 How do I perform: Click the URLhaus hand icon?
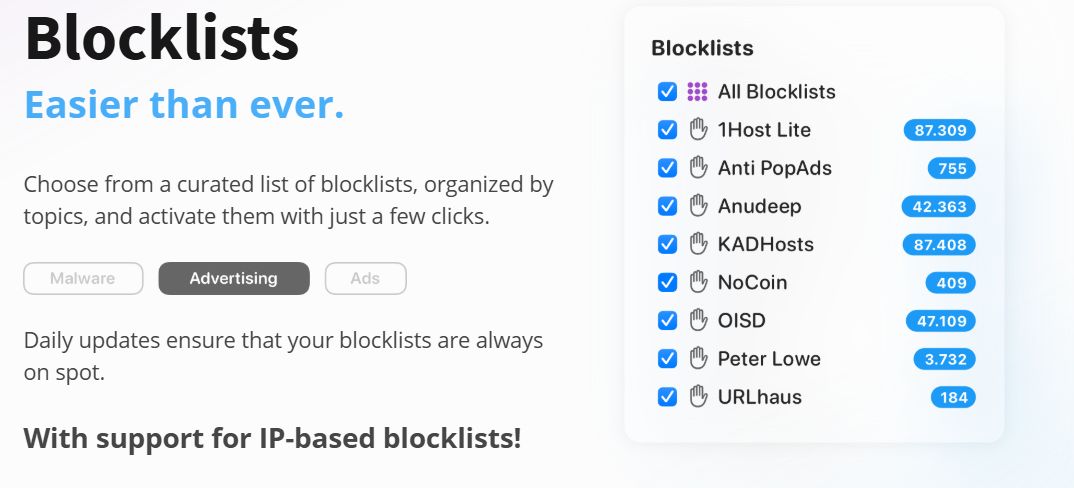[x=697, y=397]
